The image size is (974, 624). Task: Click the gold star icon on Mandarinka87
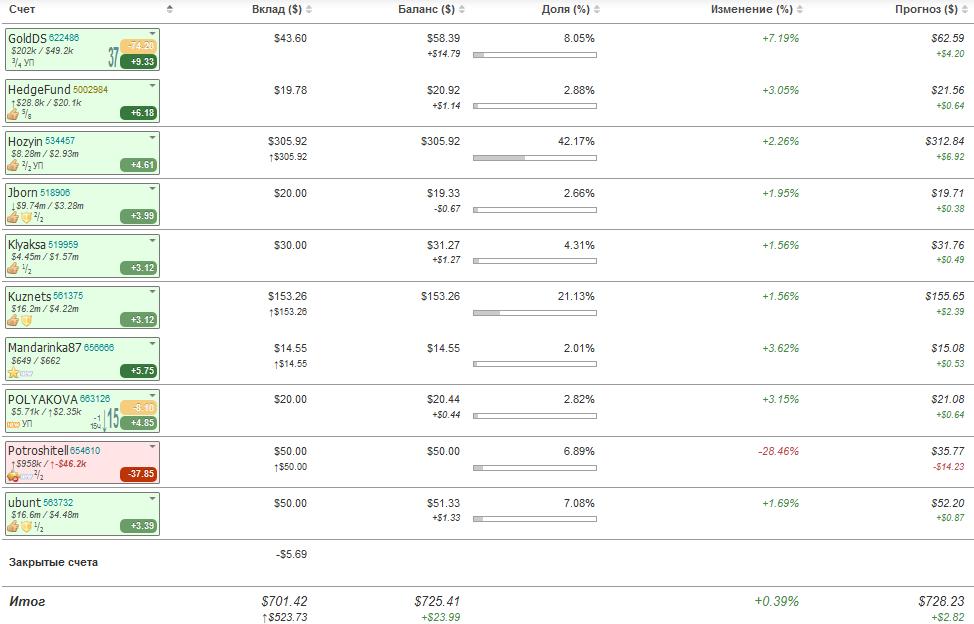(x=13, y=373)
